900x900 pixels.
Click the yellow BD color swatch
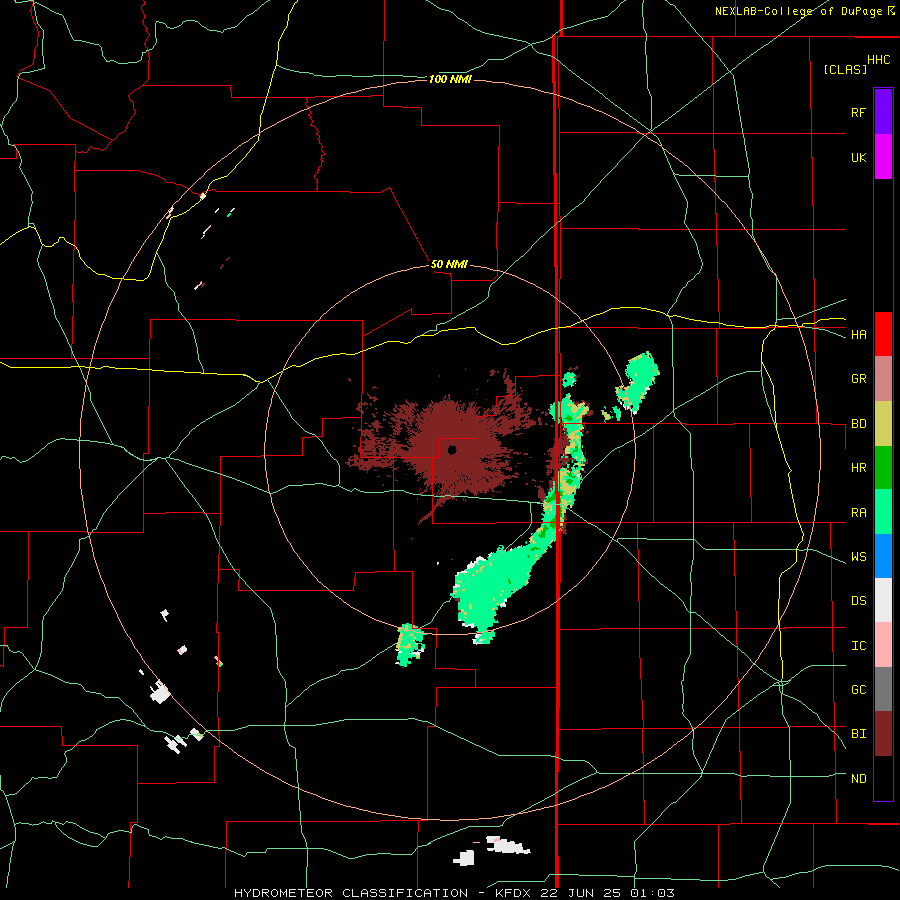tap(883, 424)
